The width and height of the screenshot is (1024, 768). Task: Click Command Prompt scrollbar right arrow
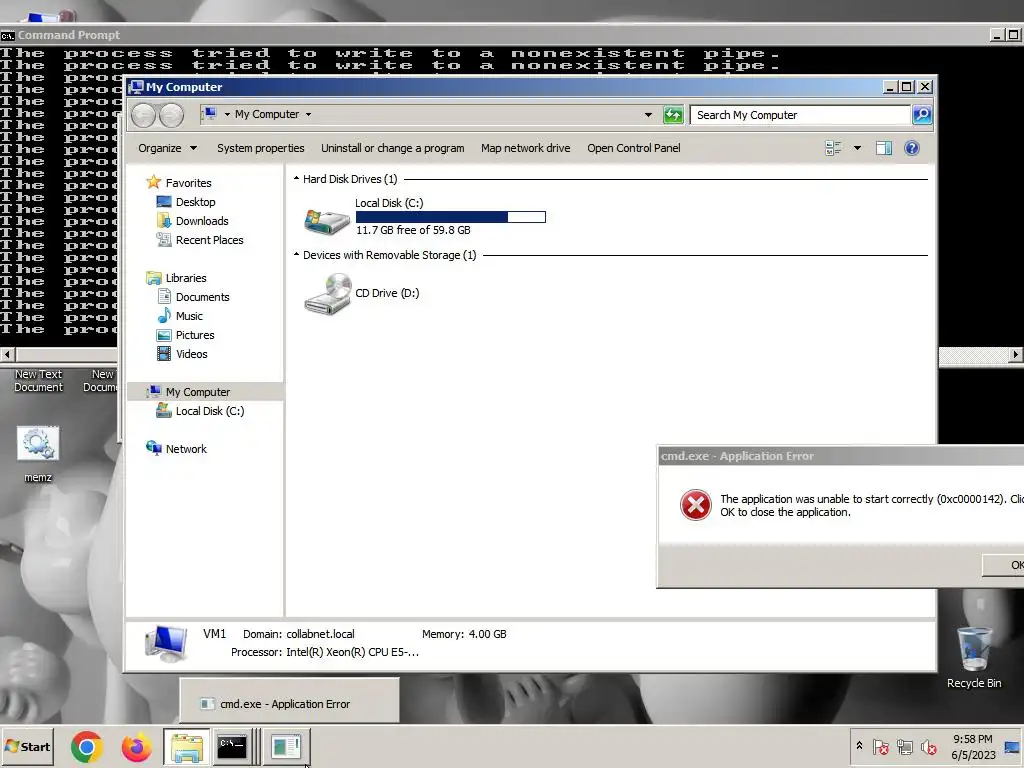coord(1015,355)
